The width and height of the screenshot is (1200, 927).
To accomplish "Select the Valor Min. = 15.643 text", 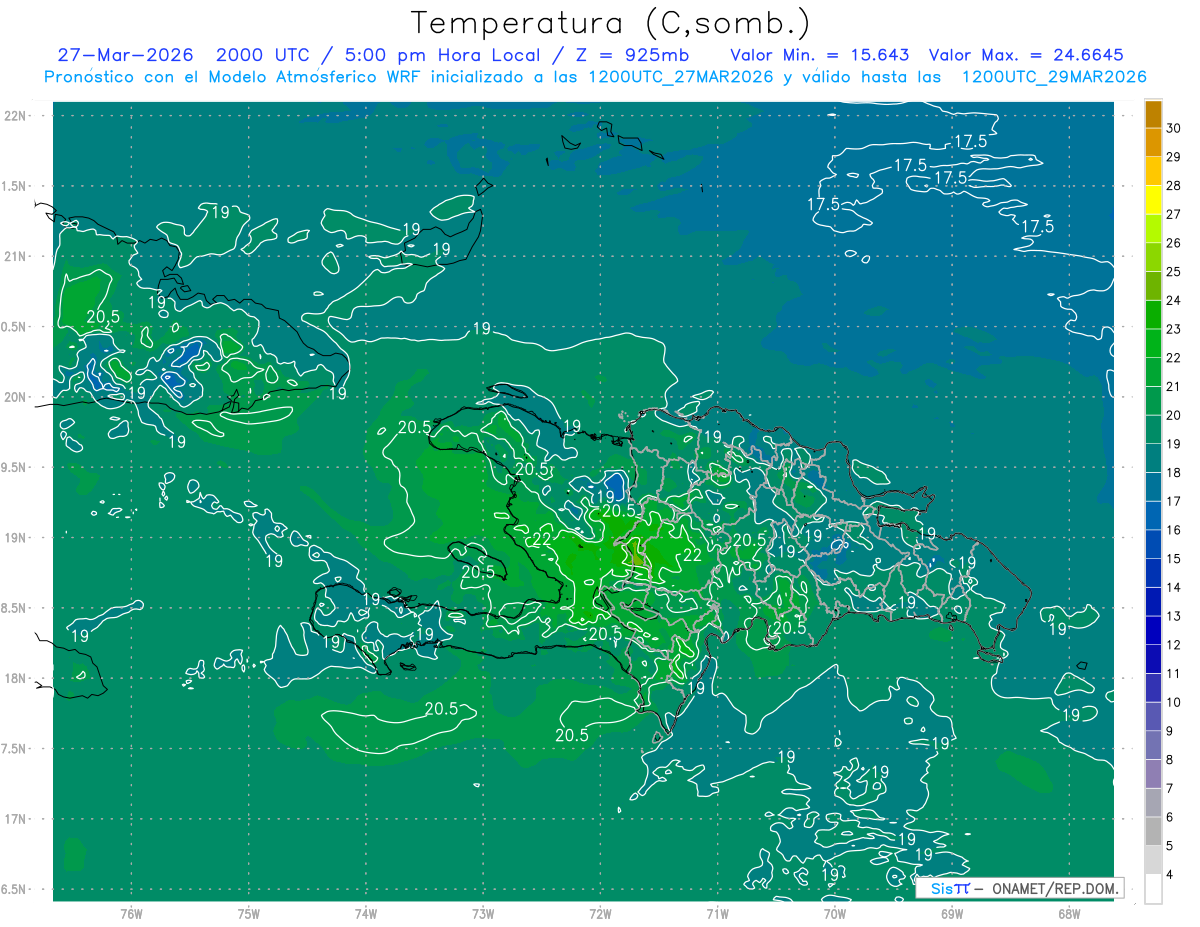I will [820, 55].
